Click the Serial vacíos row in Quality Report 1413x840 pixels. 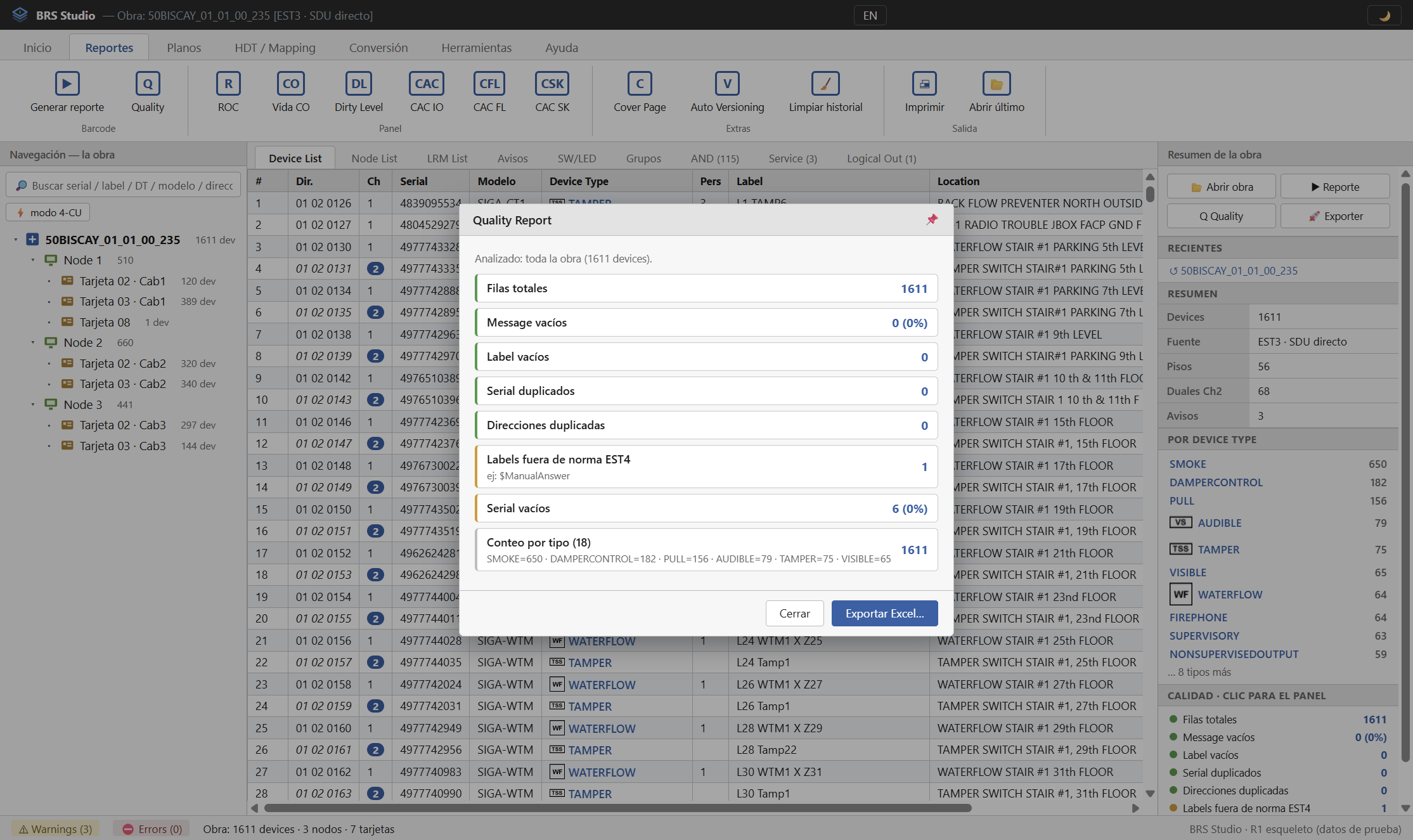click(706, 508)
